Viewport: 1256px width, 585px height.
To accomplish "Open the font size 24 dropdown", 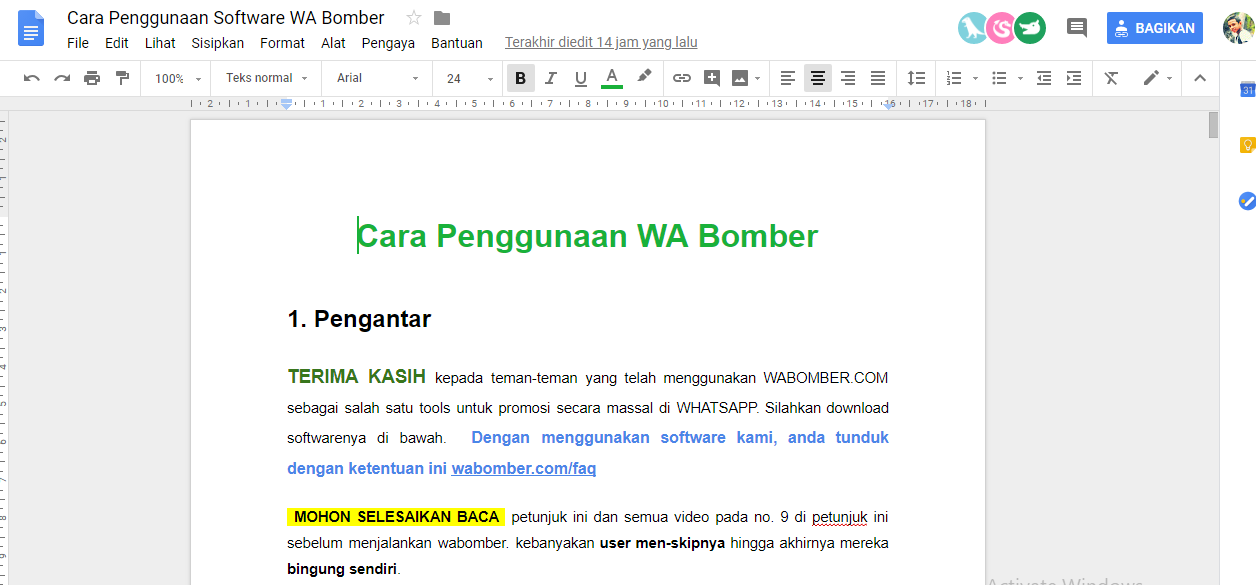I will (469, 78).
